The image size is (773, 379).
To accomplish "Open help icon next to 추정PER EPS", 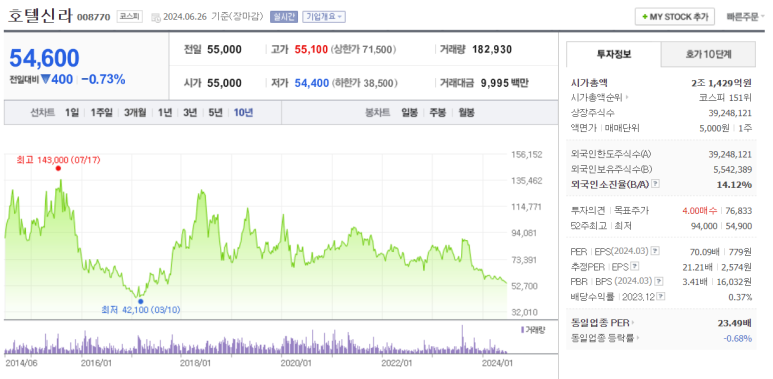I will coord(635,267).
